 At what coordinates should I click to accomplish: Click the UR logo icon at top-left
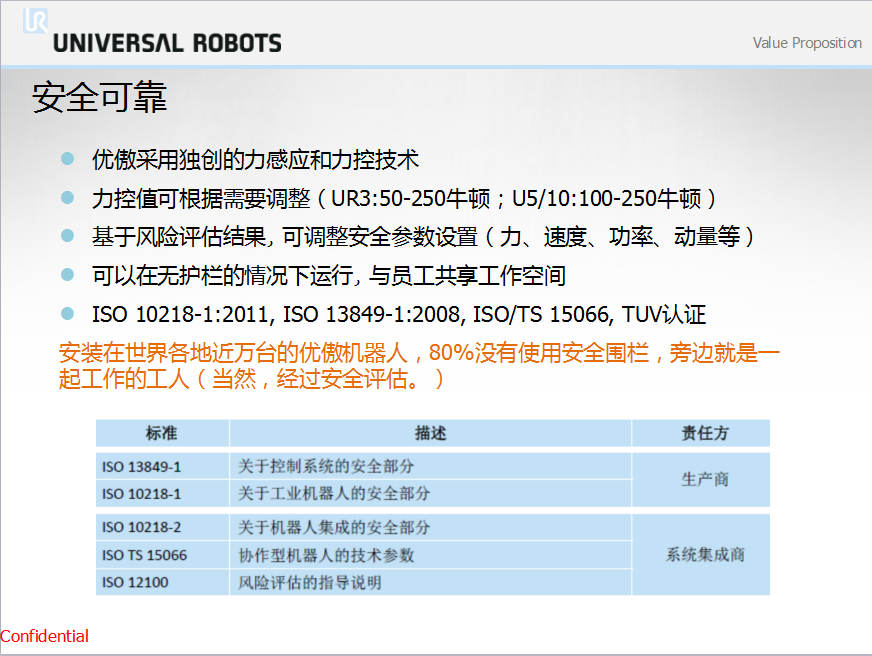point(36,20)
